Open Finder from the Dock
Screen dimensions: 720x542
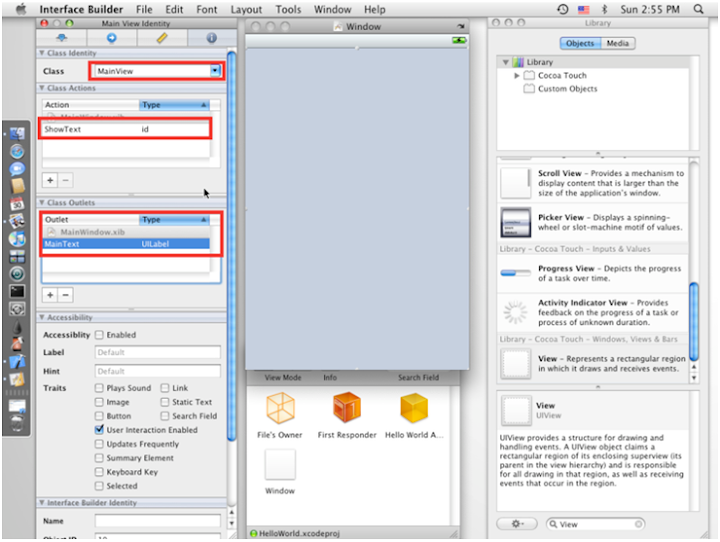pos(17,134)
